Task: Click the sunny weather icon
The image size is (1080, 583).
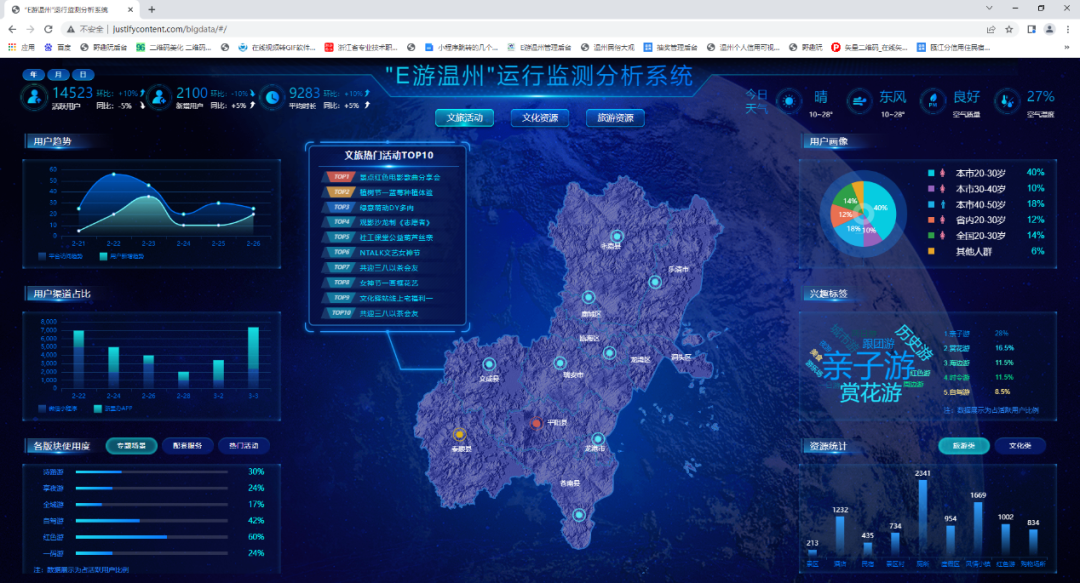Action: [790, 101]
